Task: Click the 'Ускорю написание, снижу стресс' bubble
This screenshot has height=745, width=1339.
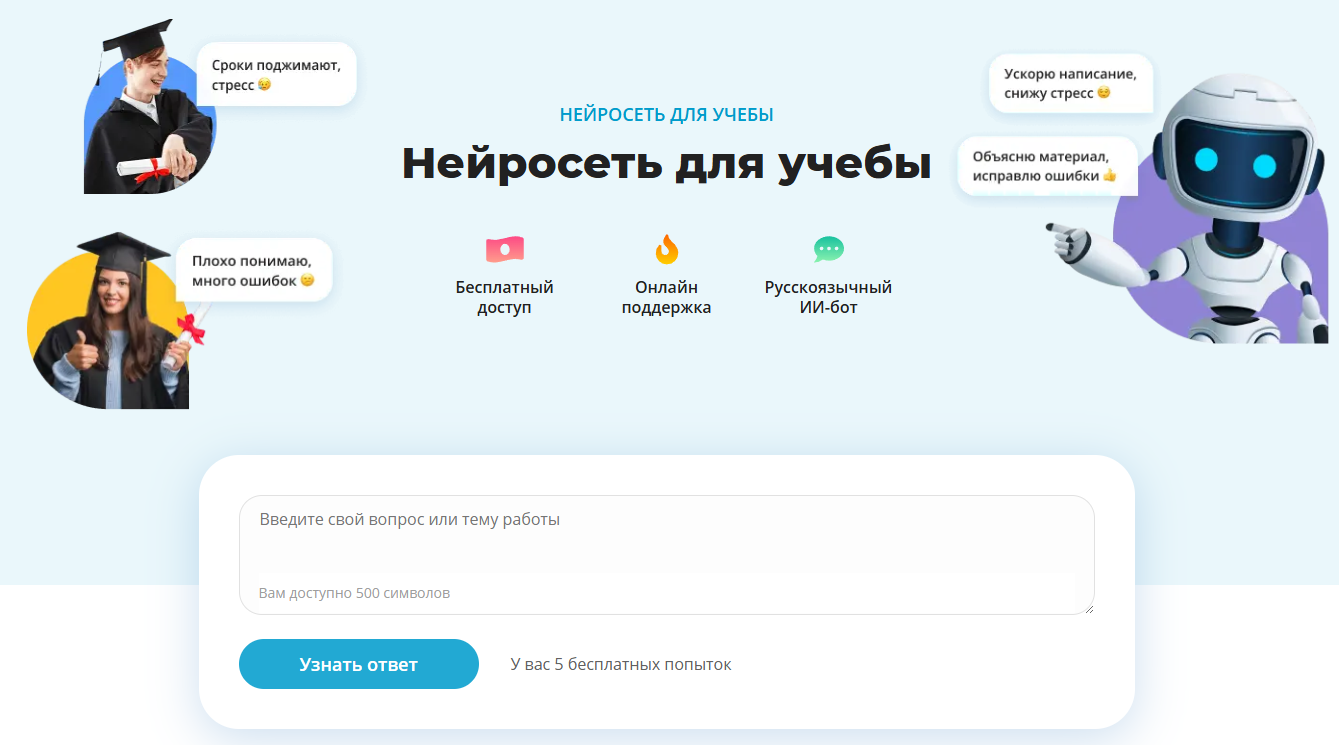Action: [x=1070, y=83]
